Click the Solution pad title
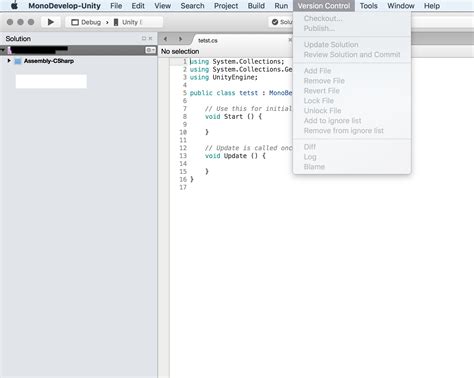The image size is (474, 378). (x=18, y=39)
